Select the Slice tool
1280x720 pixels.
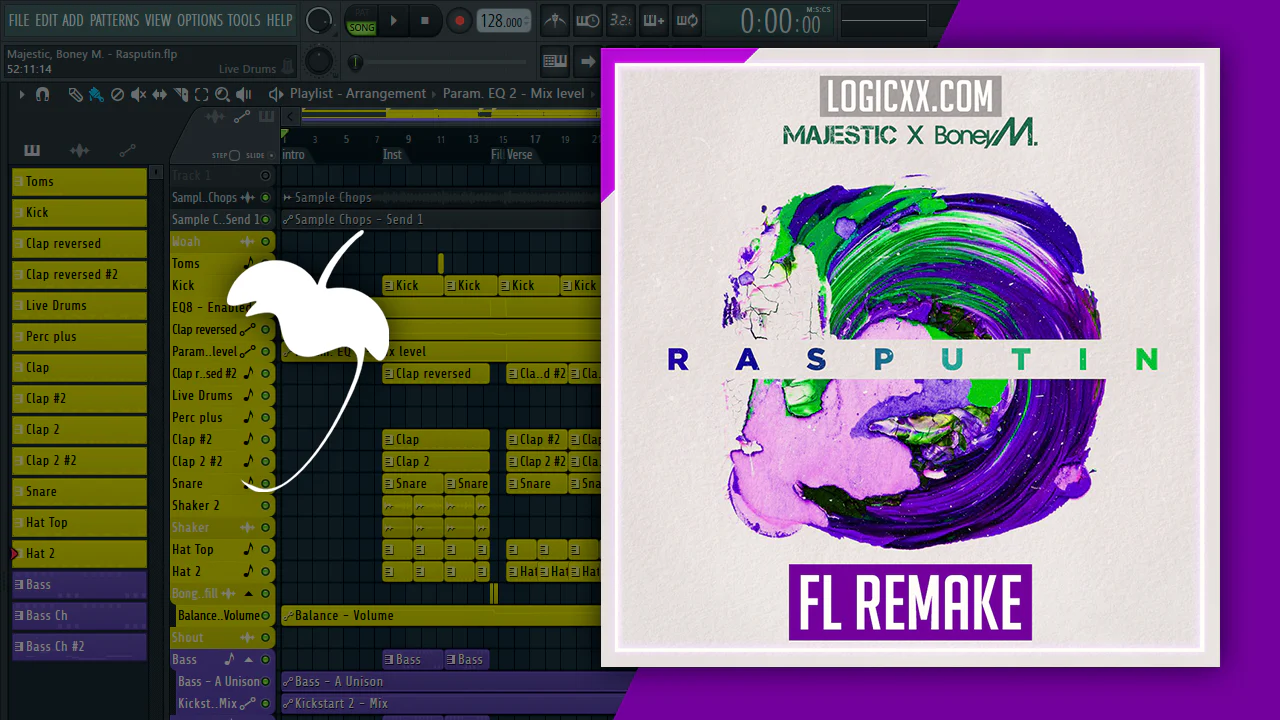click(181, 95)
